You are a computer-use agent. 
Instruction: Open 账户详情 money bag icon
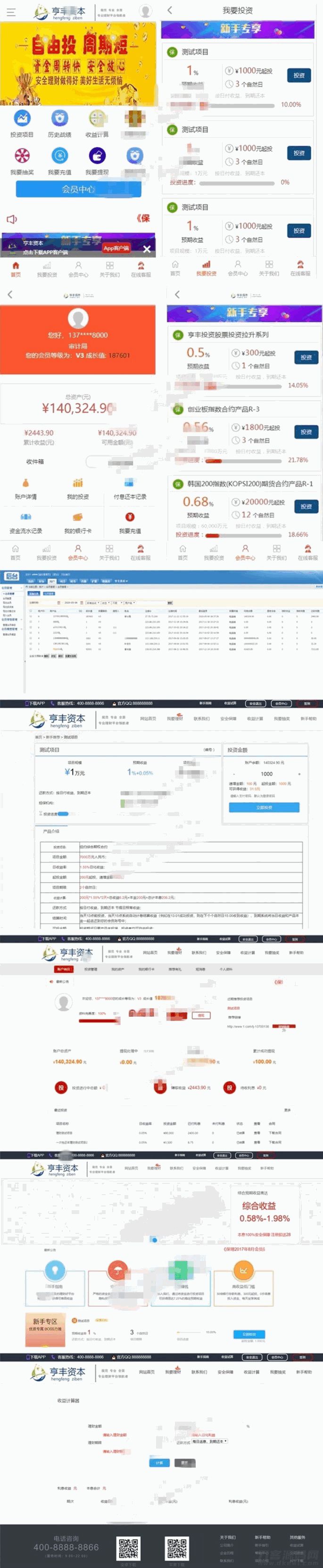(x=25, y=483)
